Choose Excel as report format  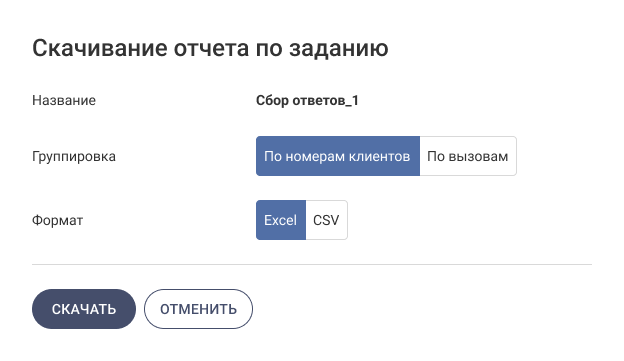[281, 220]
